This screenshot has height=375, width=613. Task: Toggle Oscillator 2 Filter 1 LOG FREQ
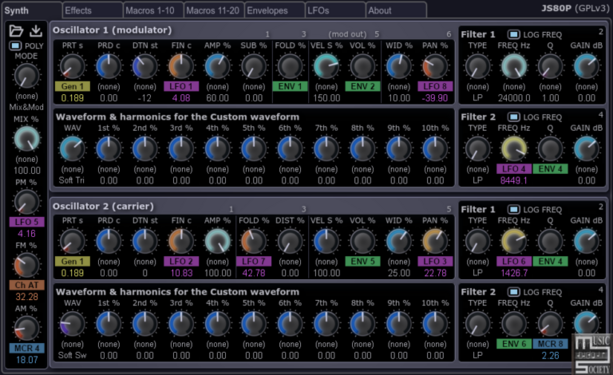pyautogui.click(x=514, y=210)
